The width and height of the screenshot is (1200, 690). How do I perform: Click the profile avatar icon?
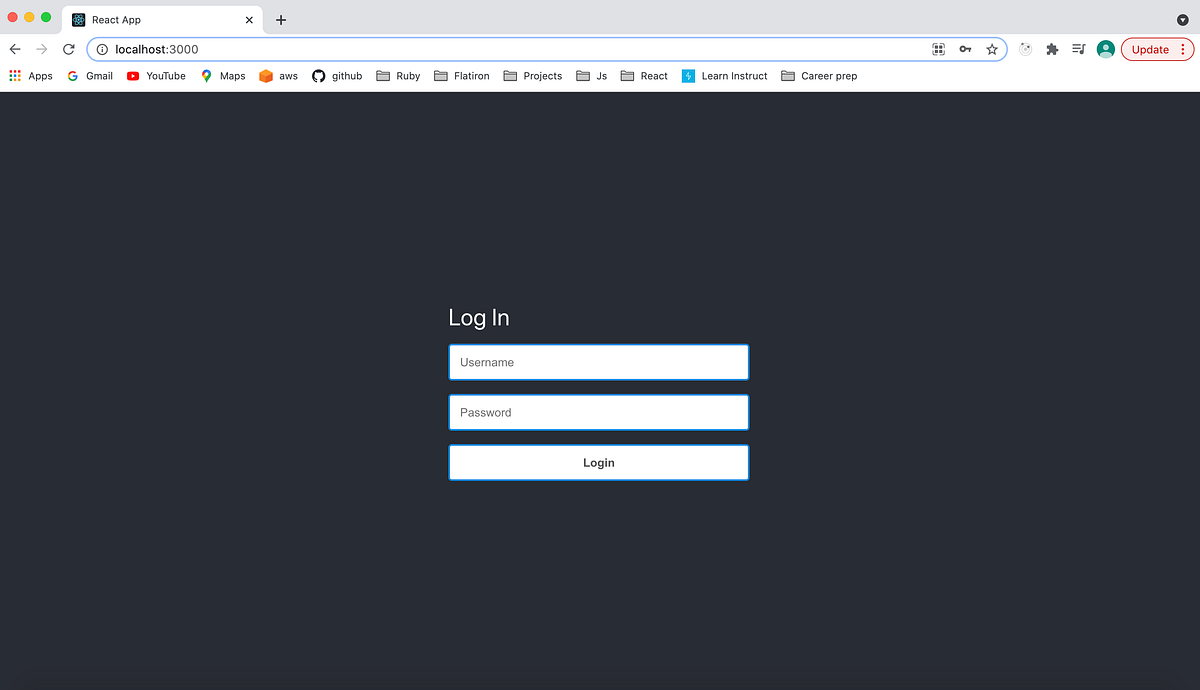pos(1105,48)
